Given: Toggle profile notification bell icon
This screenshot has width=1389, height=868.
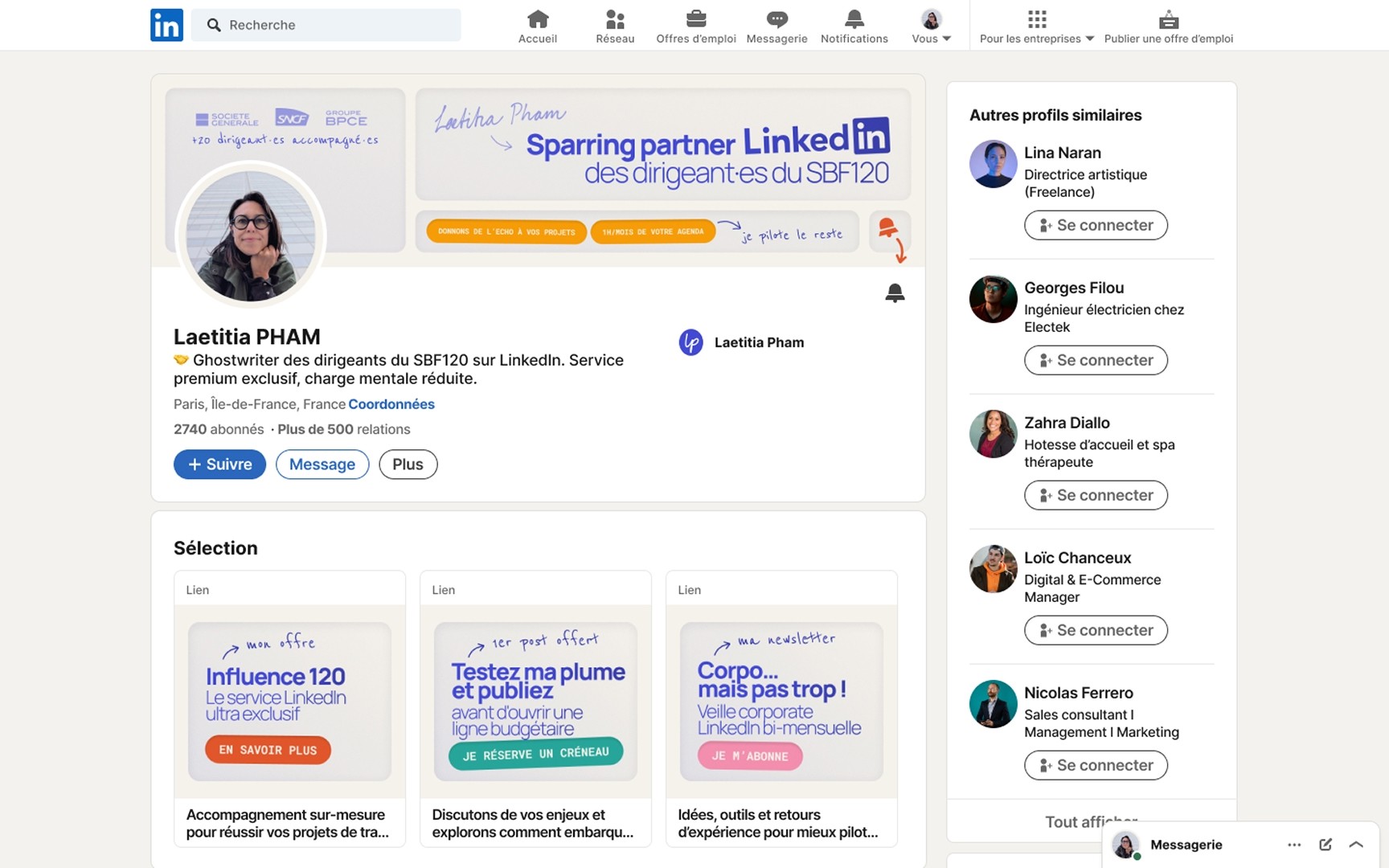Looking at the screenshot, I should tap(895, 293).
